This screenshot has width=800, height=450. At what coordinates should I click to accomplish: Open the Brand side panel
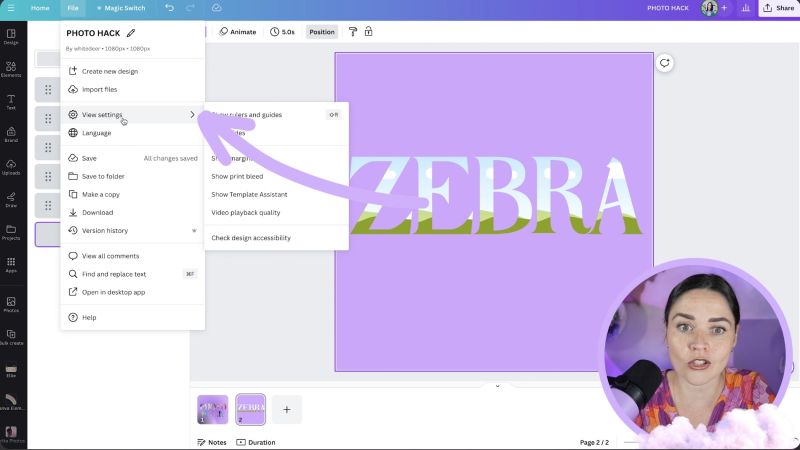coord(11,135)
